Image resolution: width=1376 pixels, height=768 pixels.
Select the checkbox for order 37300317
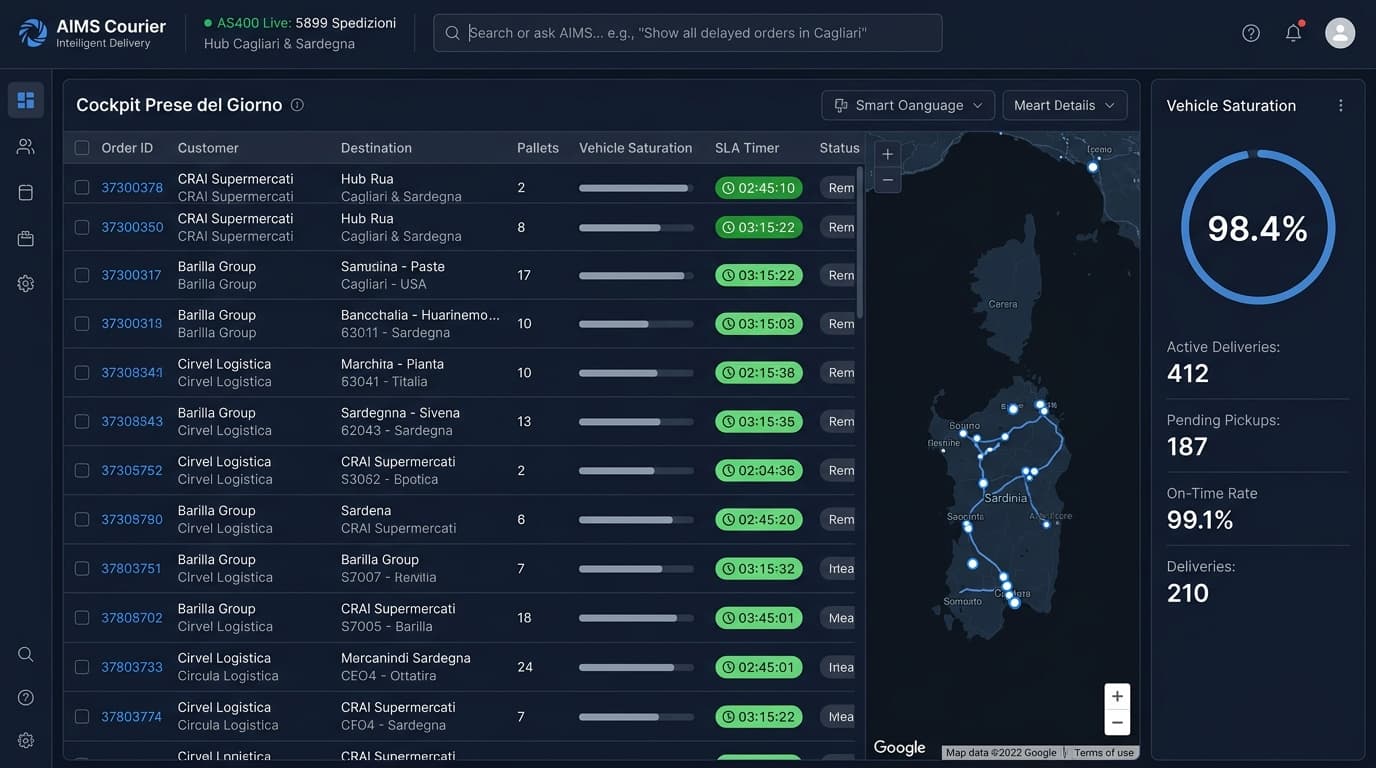82,275
